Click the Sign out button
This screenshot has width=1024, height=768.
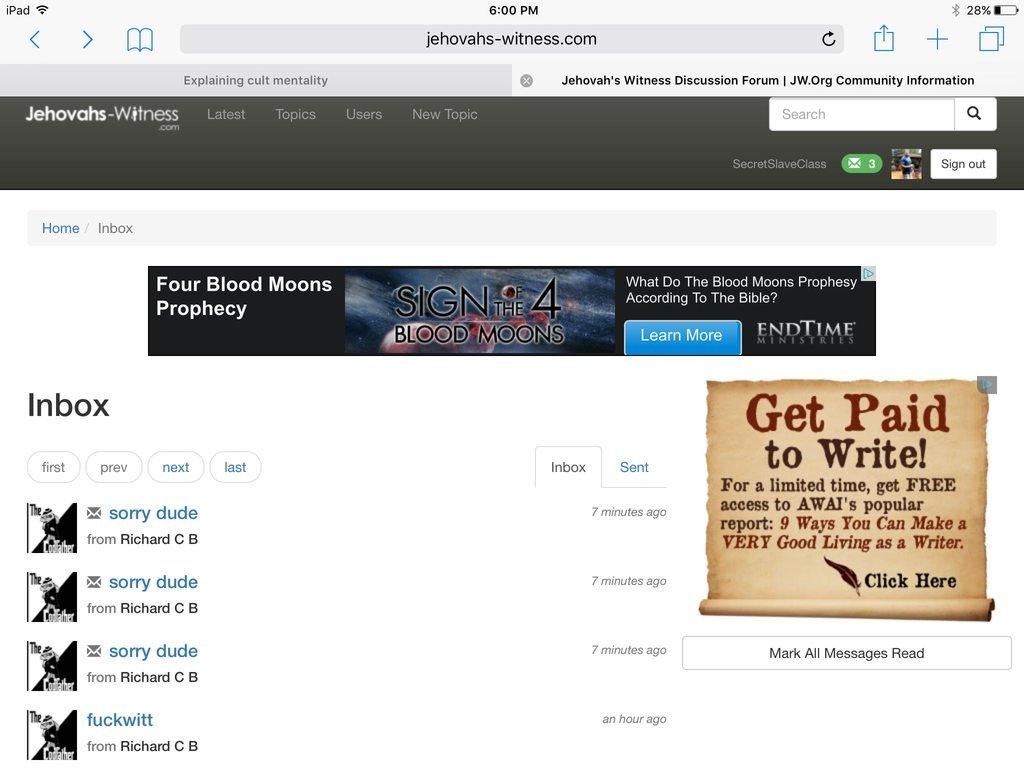(x=963, y=164)
